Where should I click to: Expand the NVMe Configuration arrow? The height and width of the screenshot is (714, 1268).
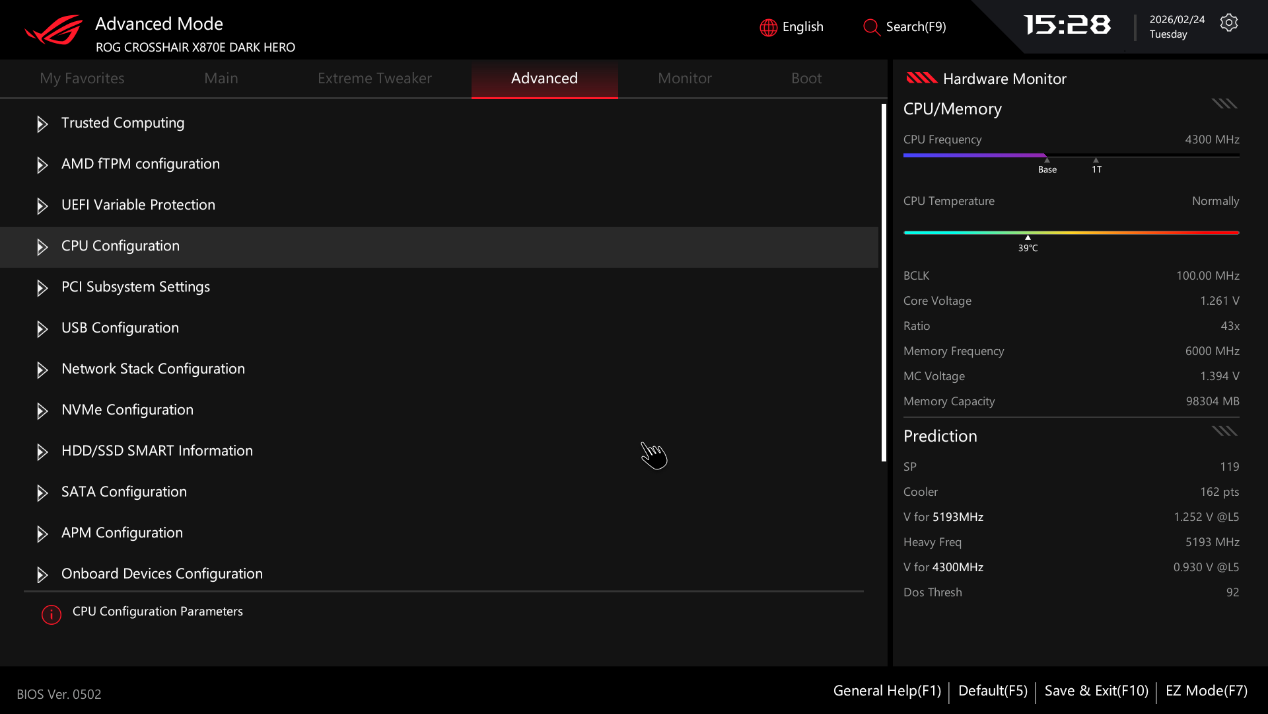click(42, 411)
